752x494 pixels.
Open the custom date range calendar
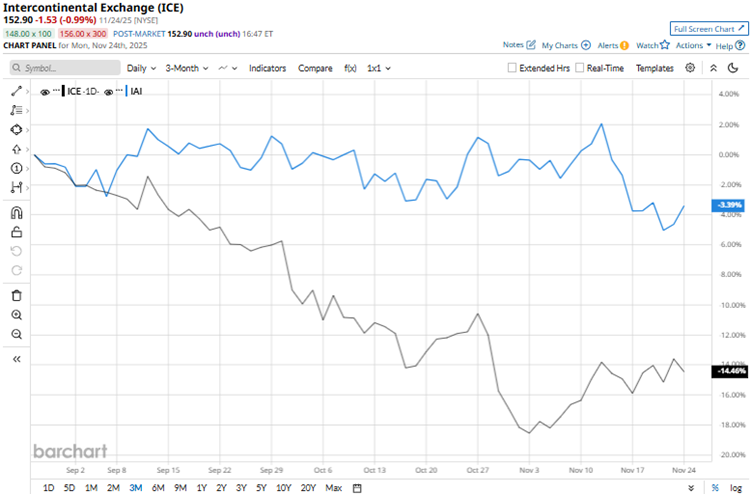click(x=357, y=488)
